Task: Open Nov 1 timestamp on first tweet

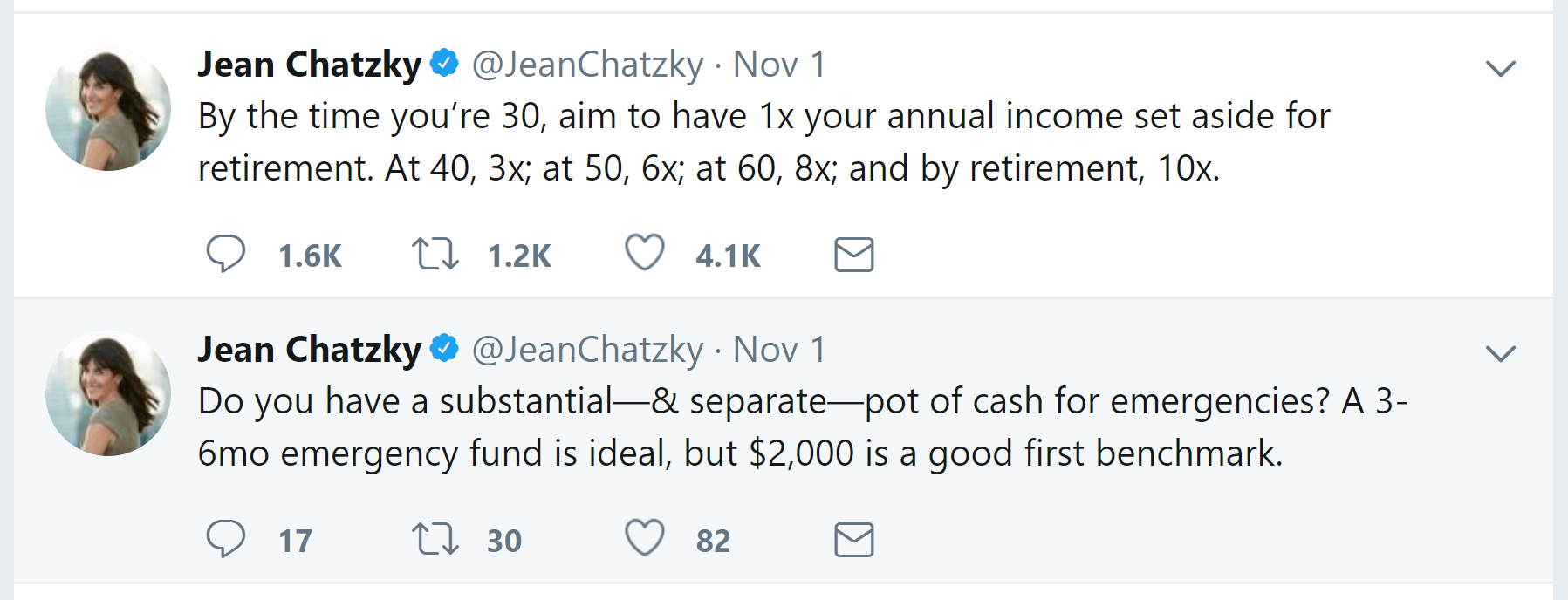Action: pos(778,65)
